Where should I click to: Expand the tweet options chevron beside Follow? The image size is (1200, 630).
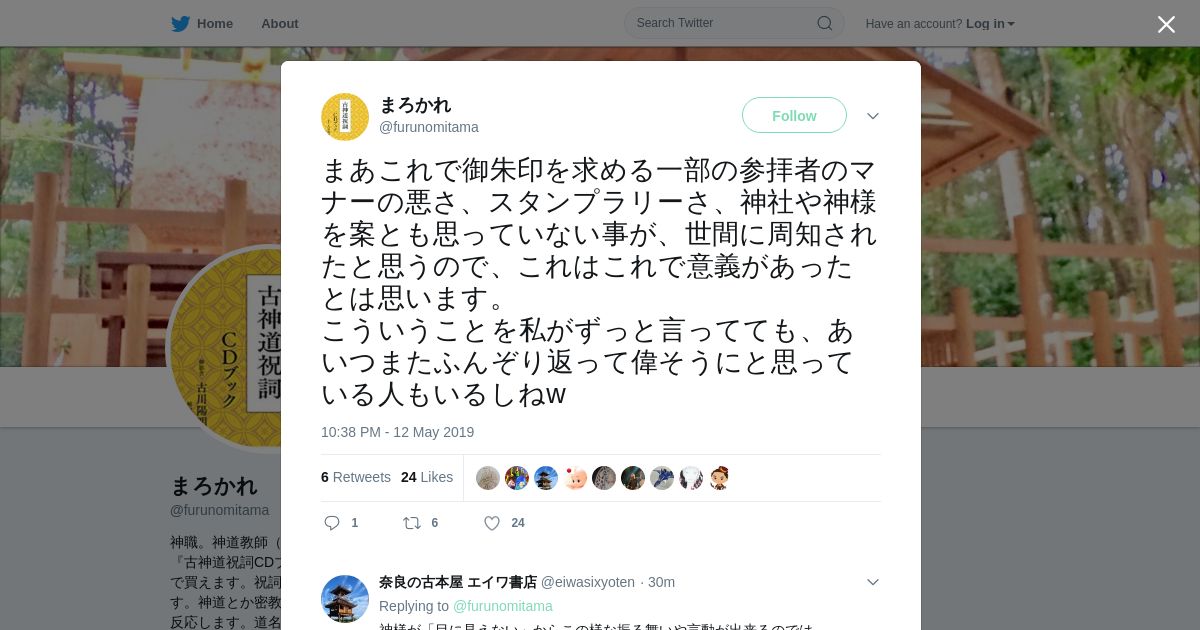(x=873, y=116)
